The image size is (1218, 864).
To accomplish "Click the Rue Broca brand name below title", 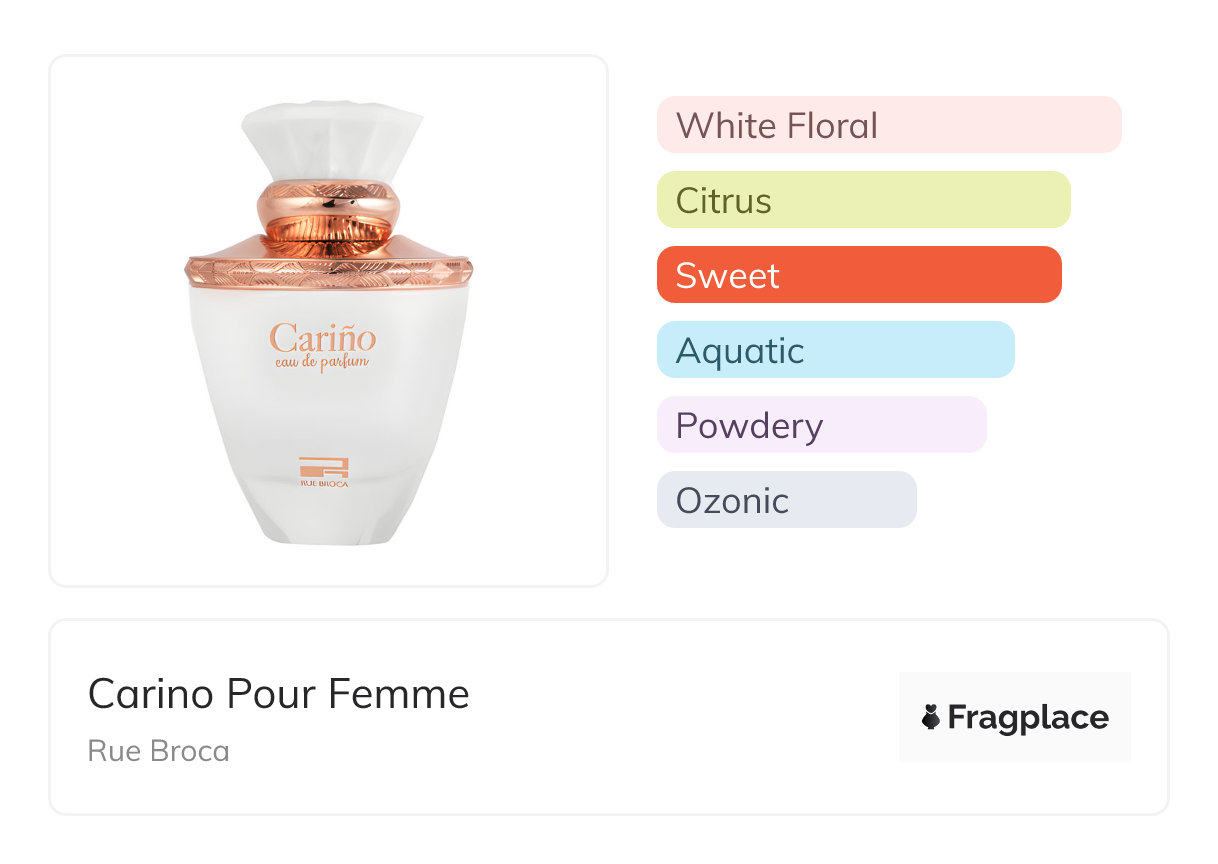I will [x=158, y=751].
